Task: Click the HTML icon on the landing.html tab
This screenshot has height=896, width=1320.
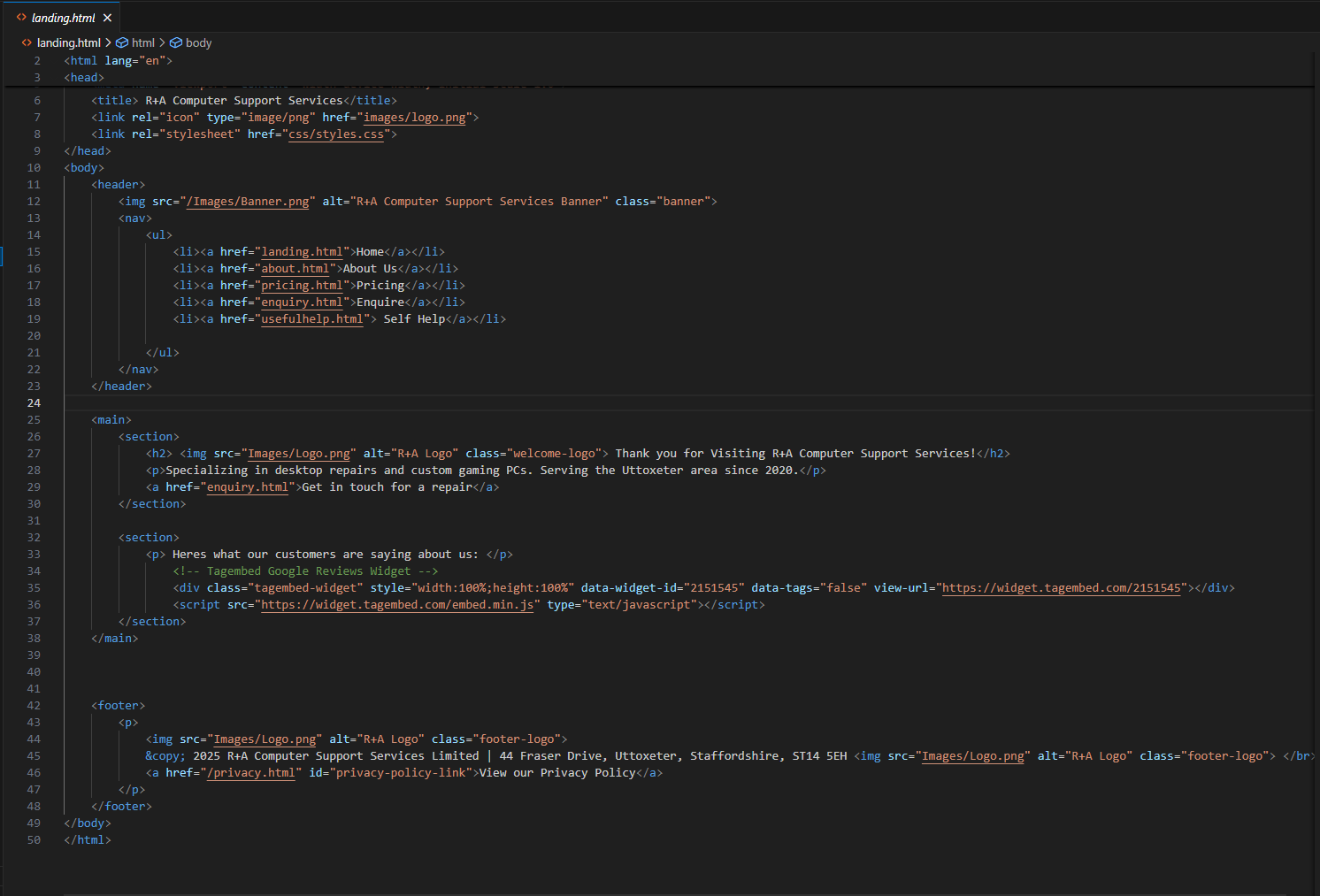Action: [21, 16]
